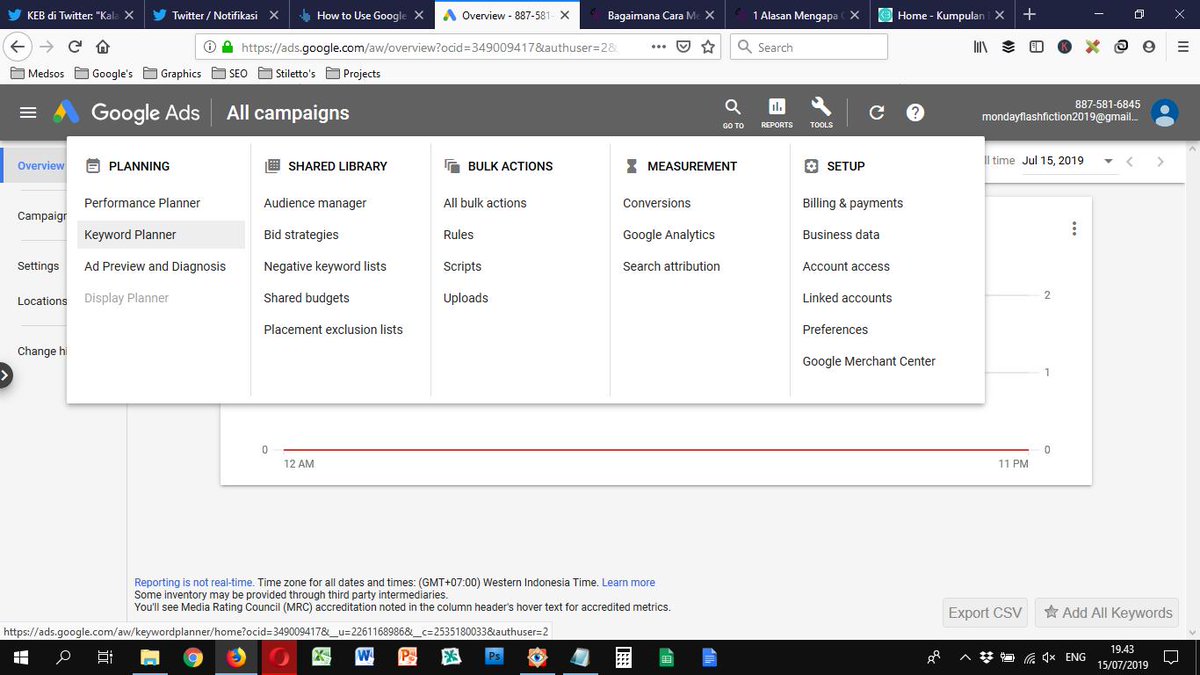This screenshot has height=675, width=1200.
Task: Bookmark this page with the star
Action: tap(708, 47)
